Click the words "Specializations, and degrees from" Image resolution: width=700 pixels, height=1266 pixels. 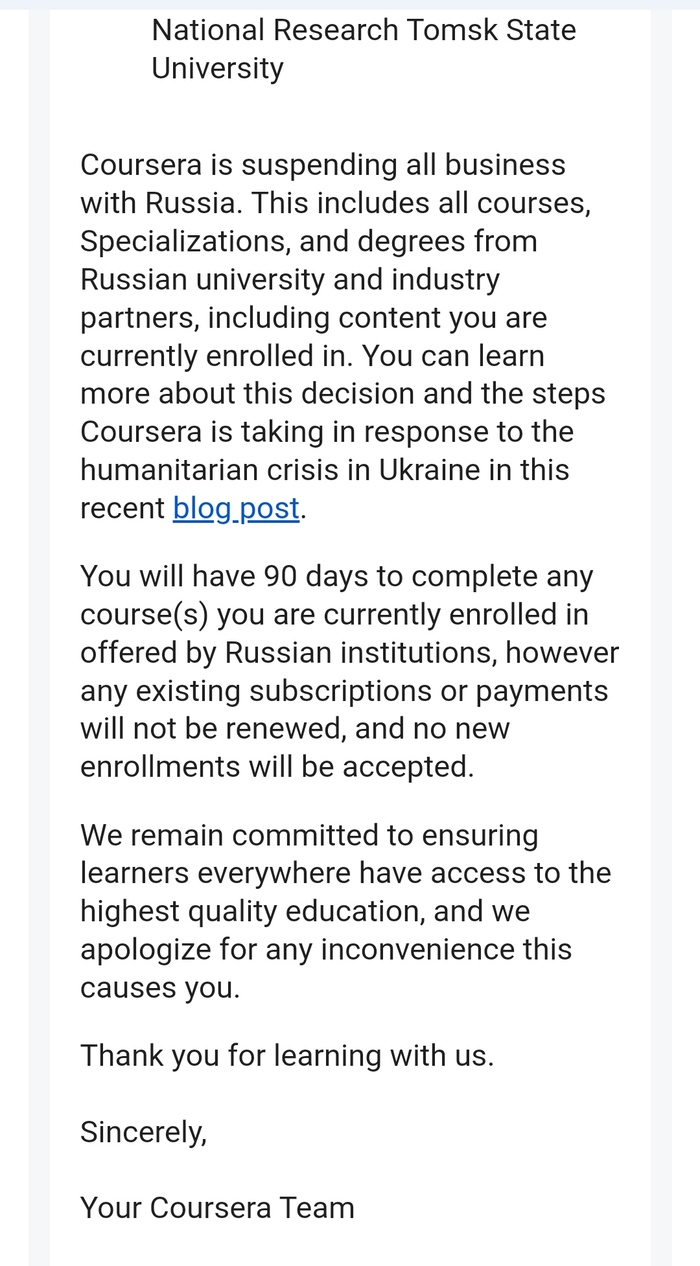click(308, 241)
